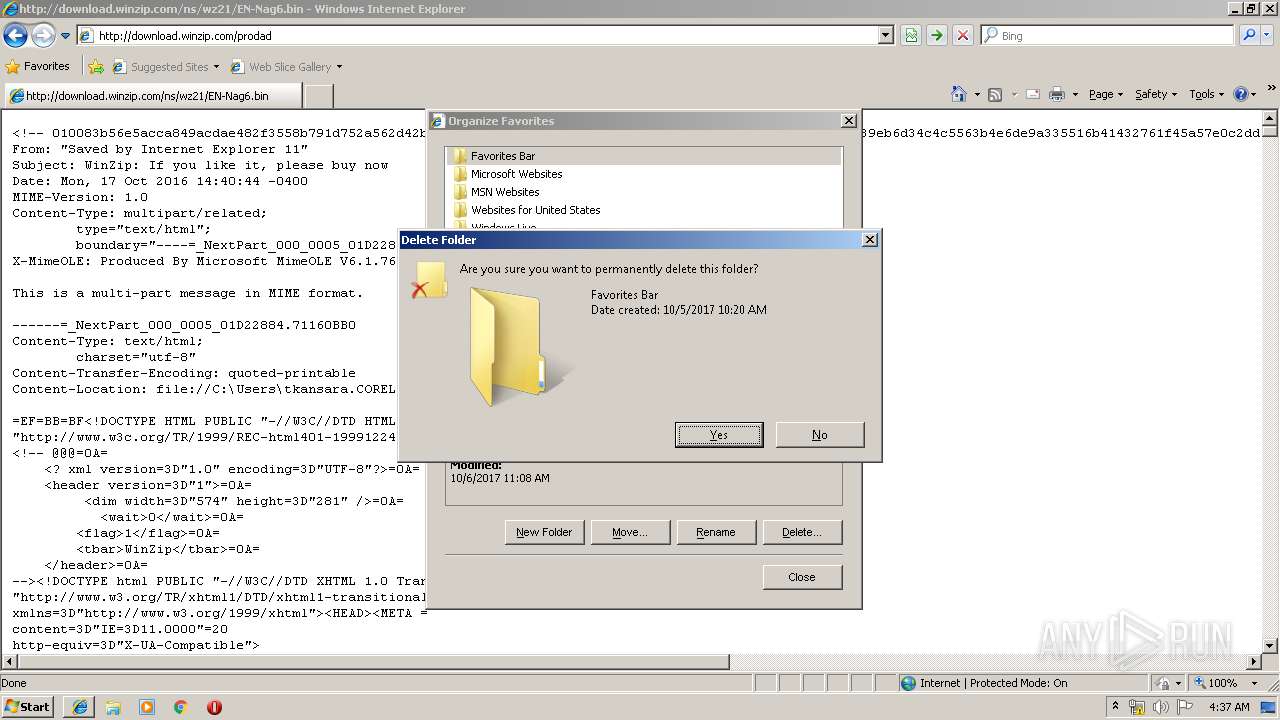Open the Page menu

click(1105, 94)
